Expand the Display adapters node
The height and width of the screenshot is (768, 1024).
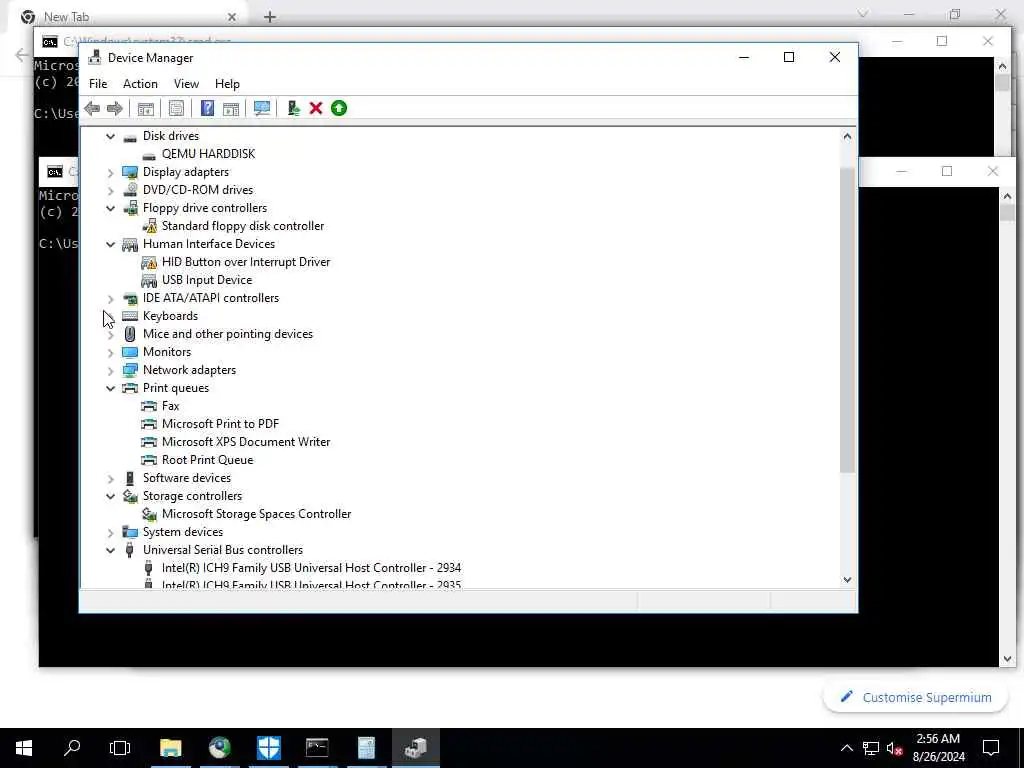[110, 172]
